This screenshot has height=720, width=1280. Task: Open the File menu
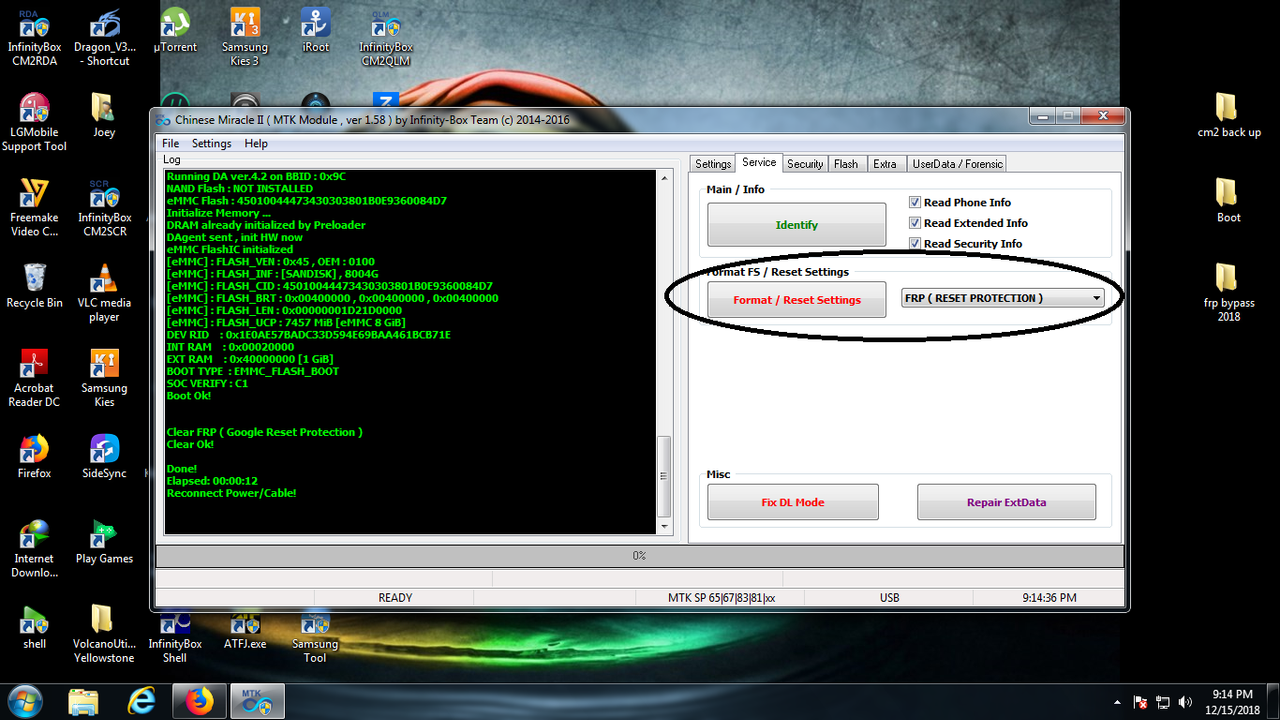click(x=171, y=143)
